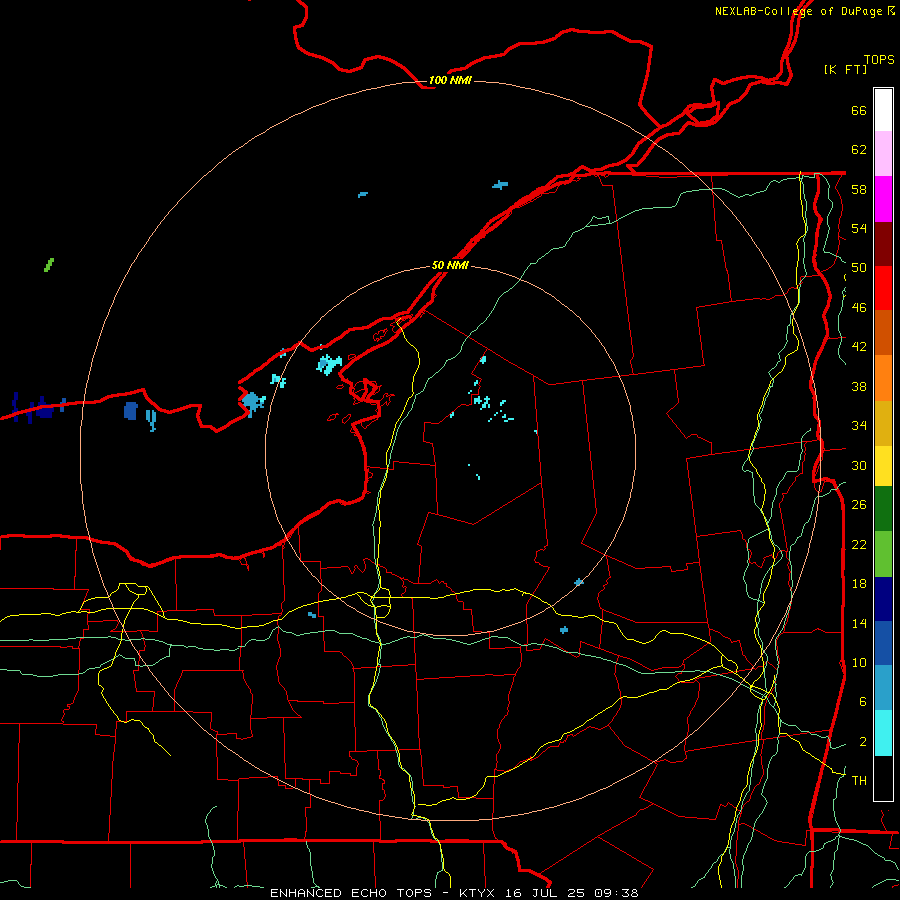Click the "09:38" timestamp
900x900 pixels.
point(617,893)
